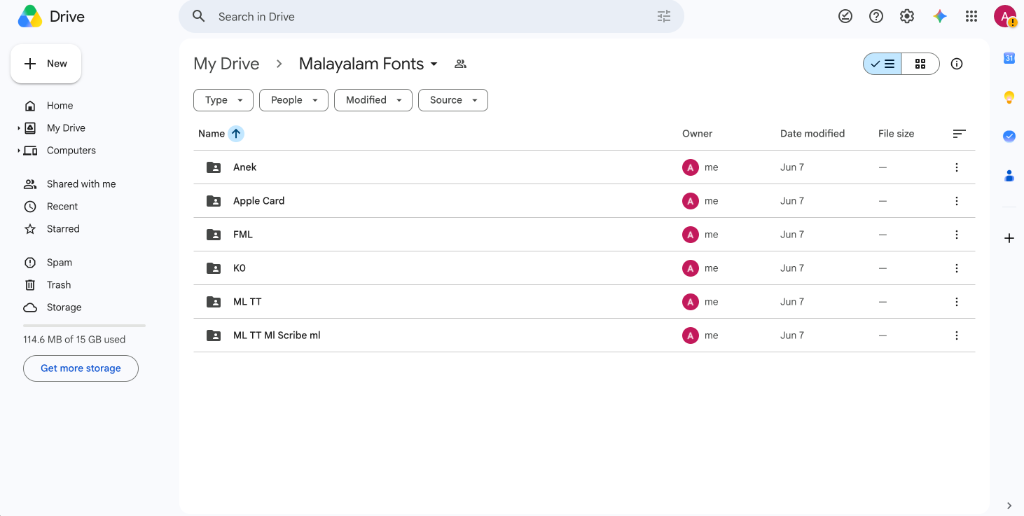Screen dimensions: 1024x516
Task: Click the search magnifier icon
Action: pos(199,16)
